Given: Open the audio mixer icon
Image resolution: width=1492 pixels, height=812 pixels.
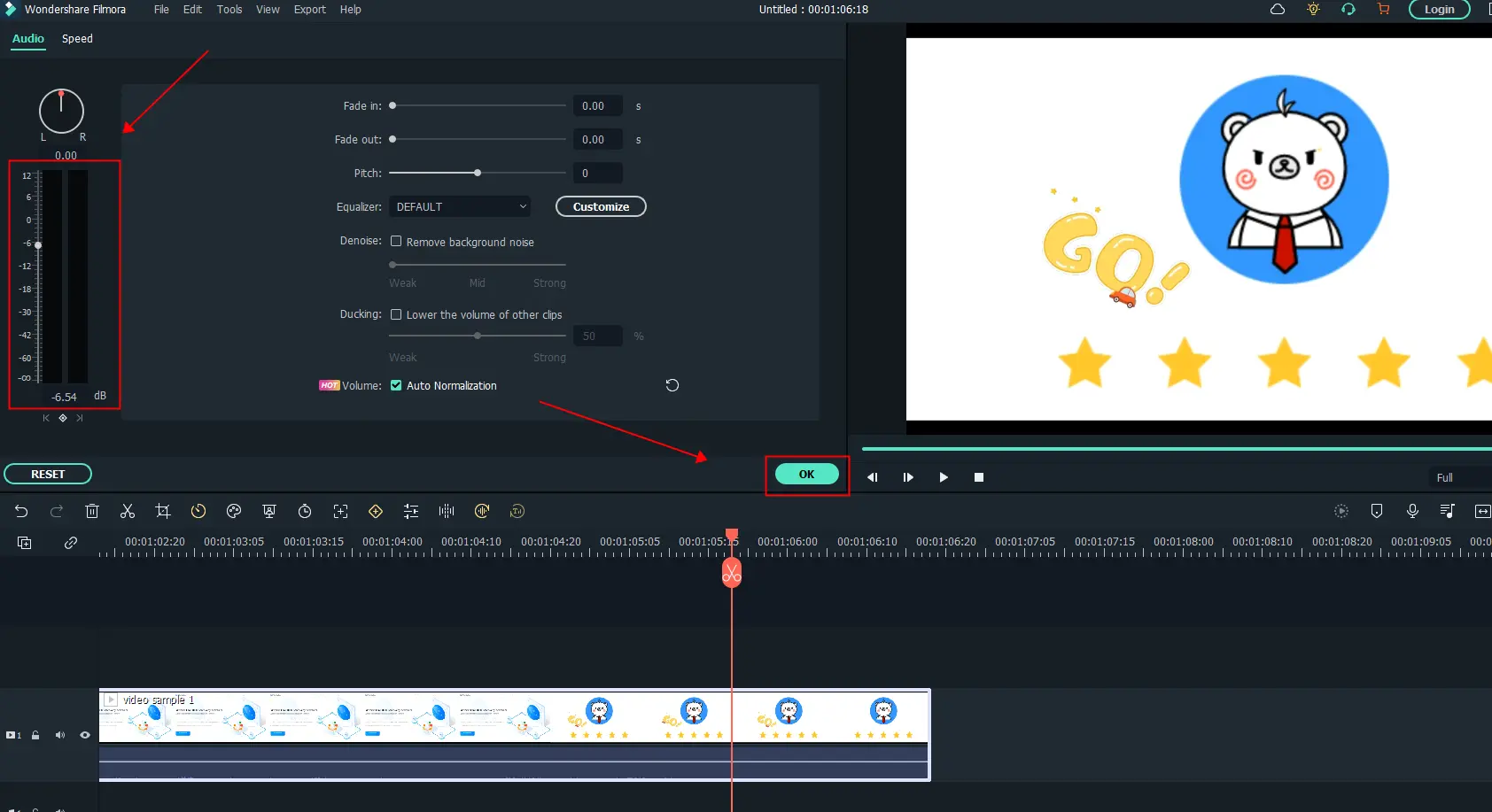Looking at the screenshot, I should [x=1448, y=511].
